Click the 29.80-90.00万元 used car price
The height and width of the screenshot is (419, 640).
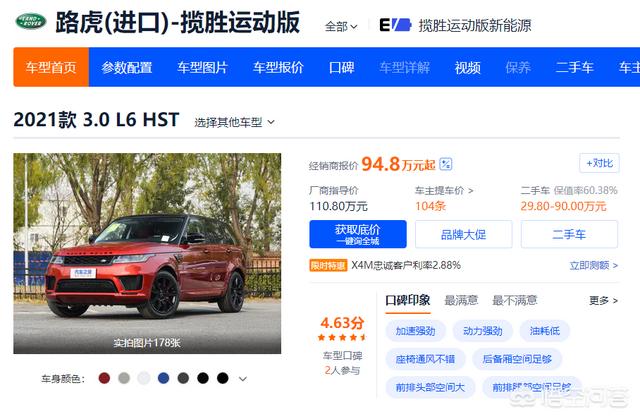pyautogui.click(x=563, y=206)
